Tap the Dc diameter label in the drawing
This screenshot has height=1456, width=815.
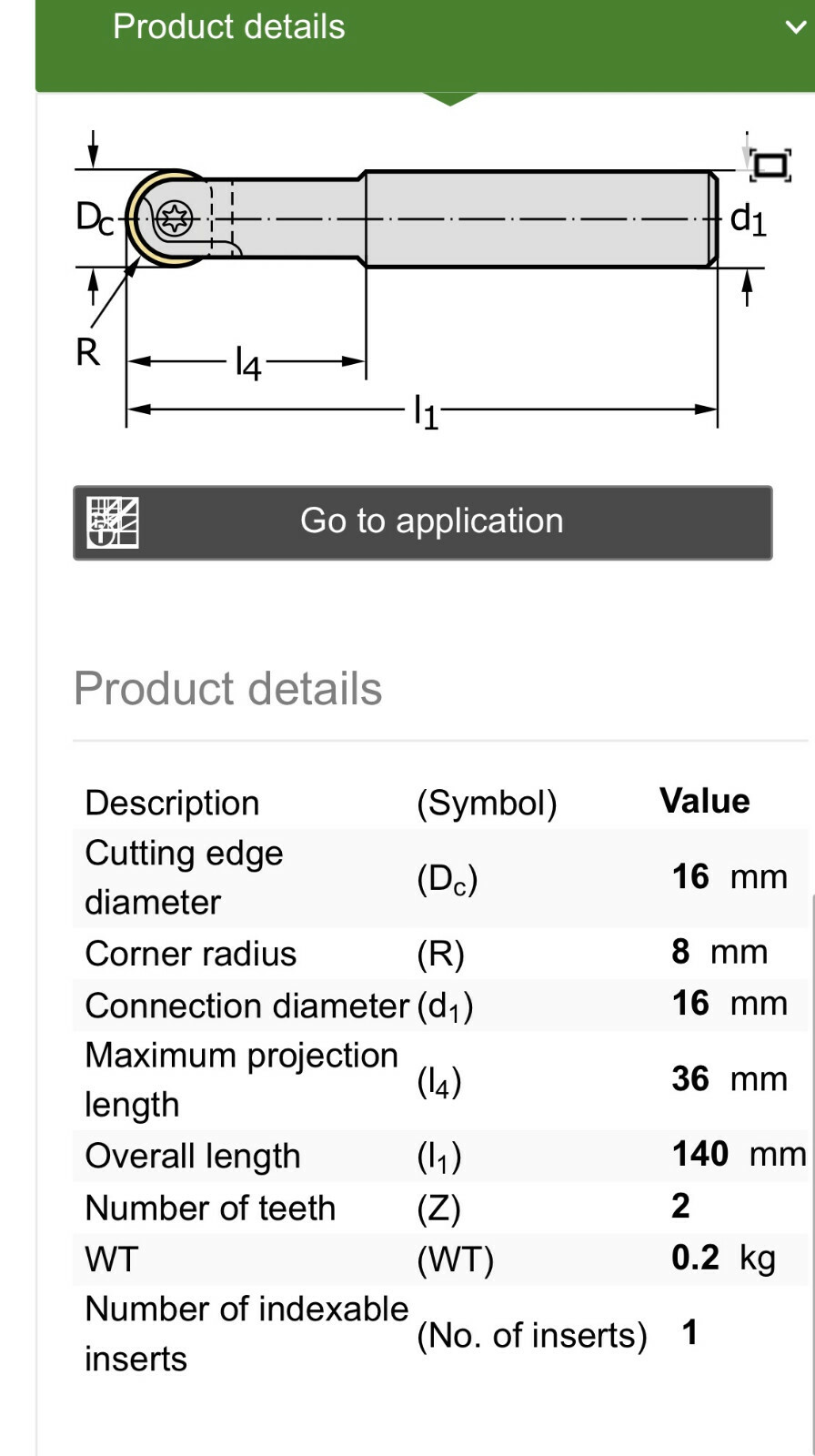pos(95,218)
